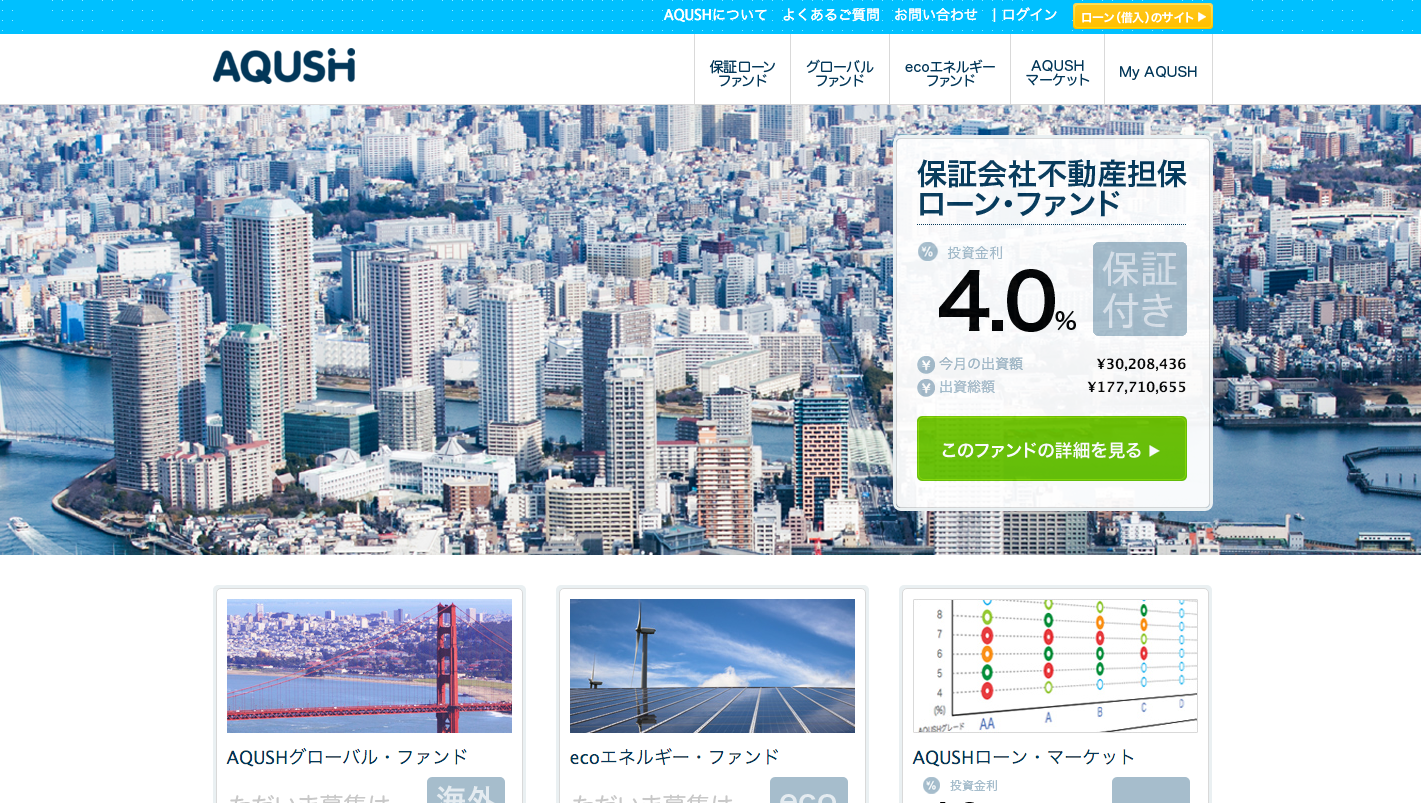Click the yen icon next to 今月の出資額
1421x803 pixels.
point(926,365)
